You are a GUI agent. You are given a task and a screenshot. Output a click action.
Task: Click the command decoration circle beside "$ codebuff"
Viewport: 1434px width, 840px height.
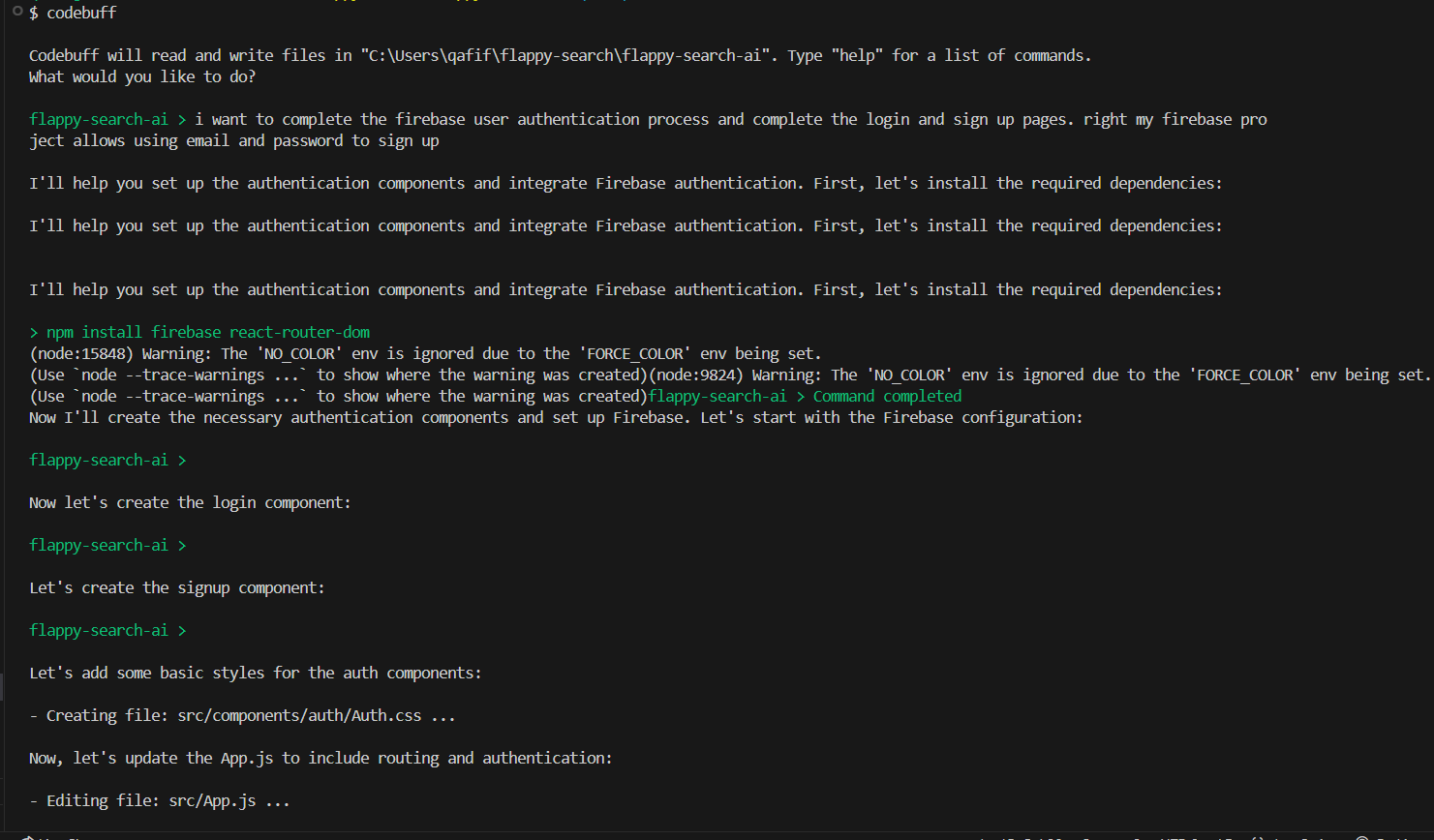click(x=16, y=12)
